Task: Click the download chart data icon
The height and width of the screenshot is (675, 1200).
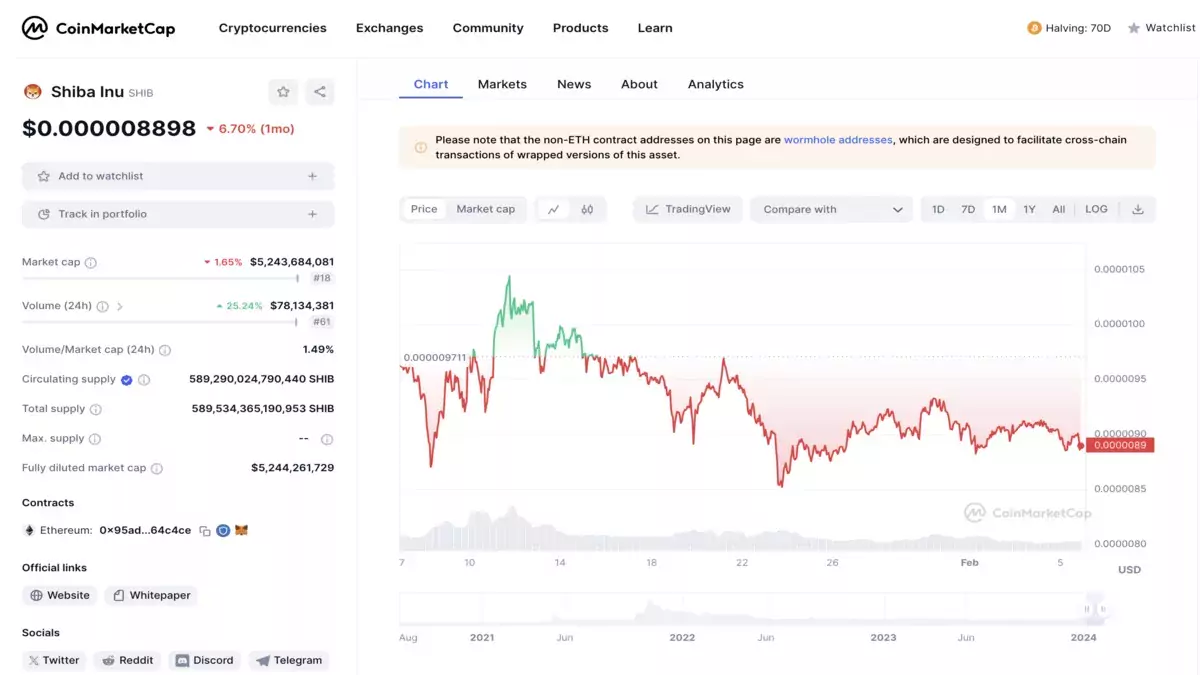Action: [x=1138, y=209]
